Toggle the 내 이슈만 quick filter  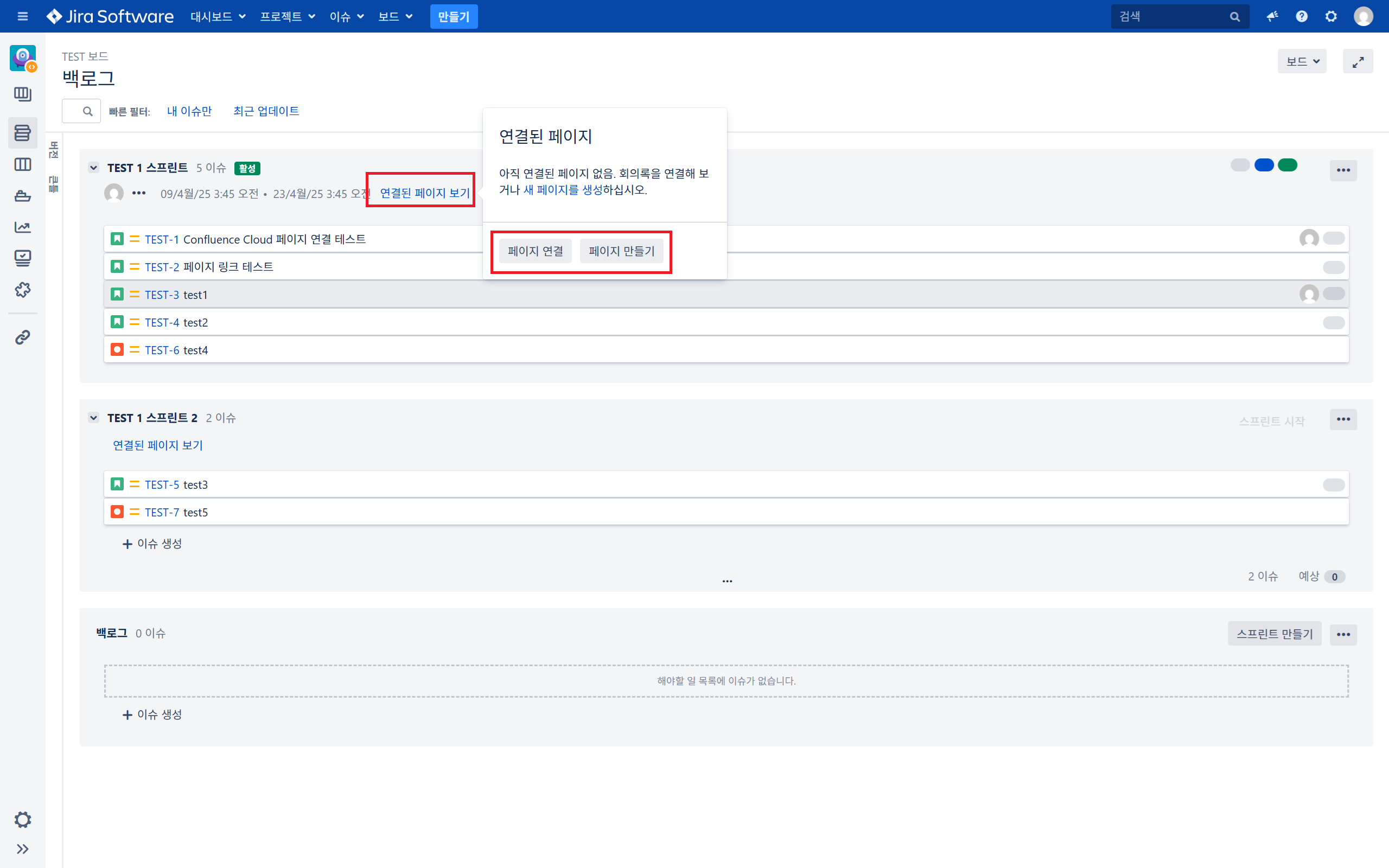189,111
